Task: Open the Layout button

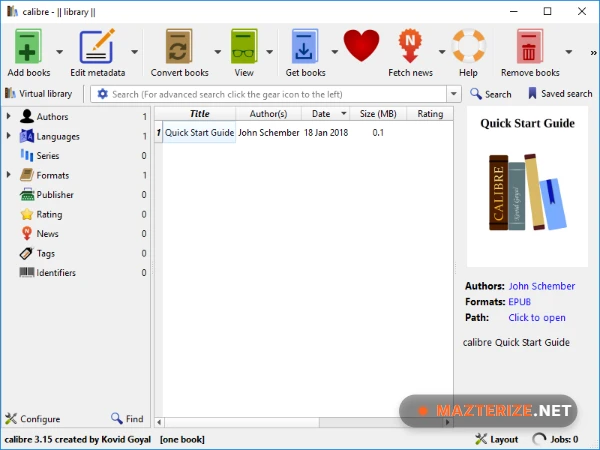Action: coord(497,439)
